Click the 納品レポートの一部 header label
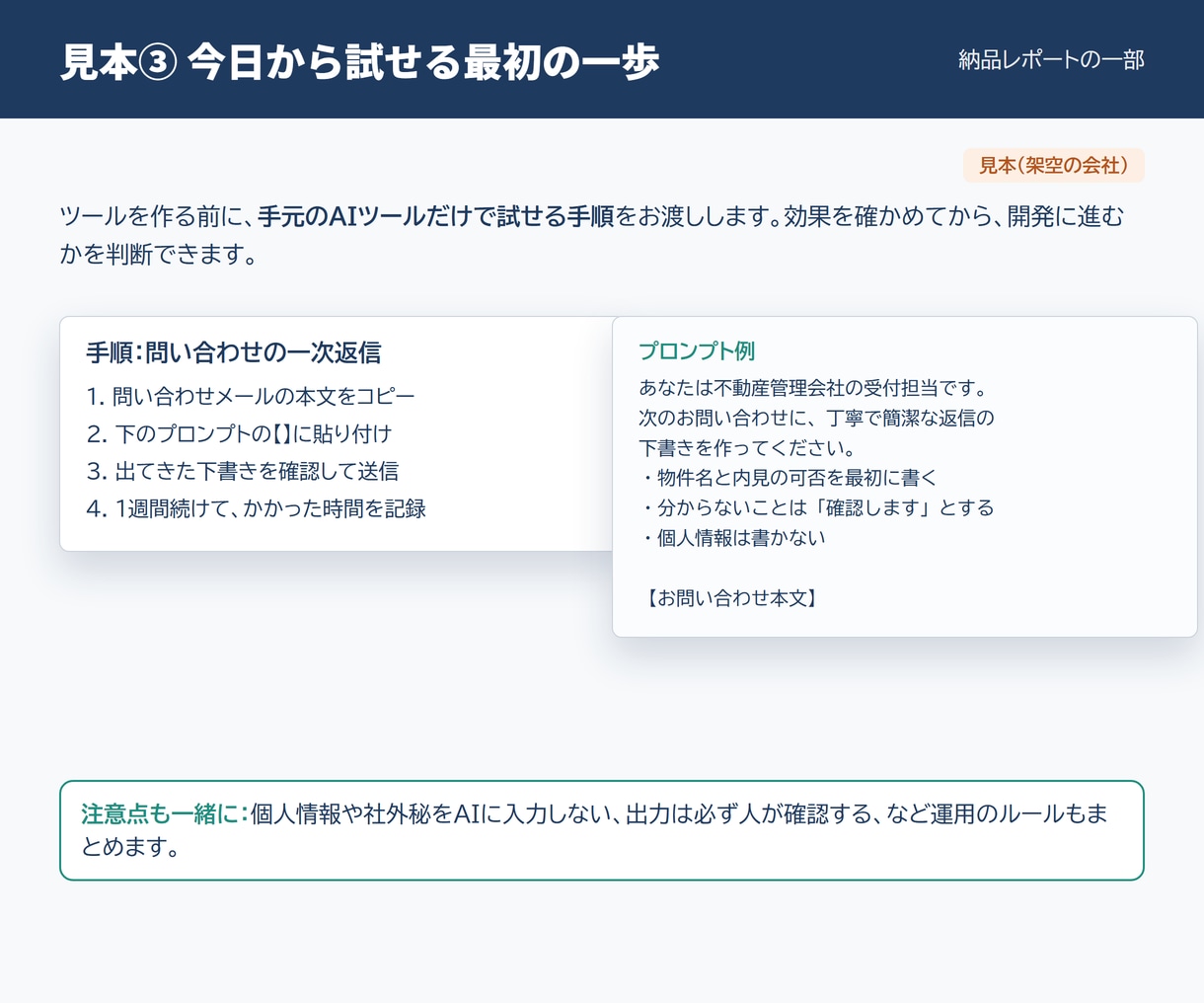1204x1003 pixels. point(1051,60)
